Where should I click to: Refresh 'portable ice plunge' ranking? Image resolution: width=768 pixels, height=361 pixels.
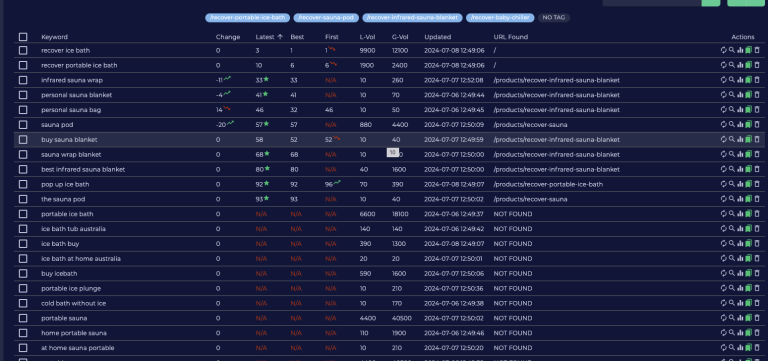tap(723, 289)
